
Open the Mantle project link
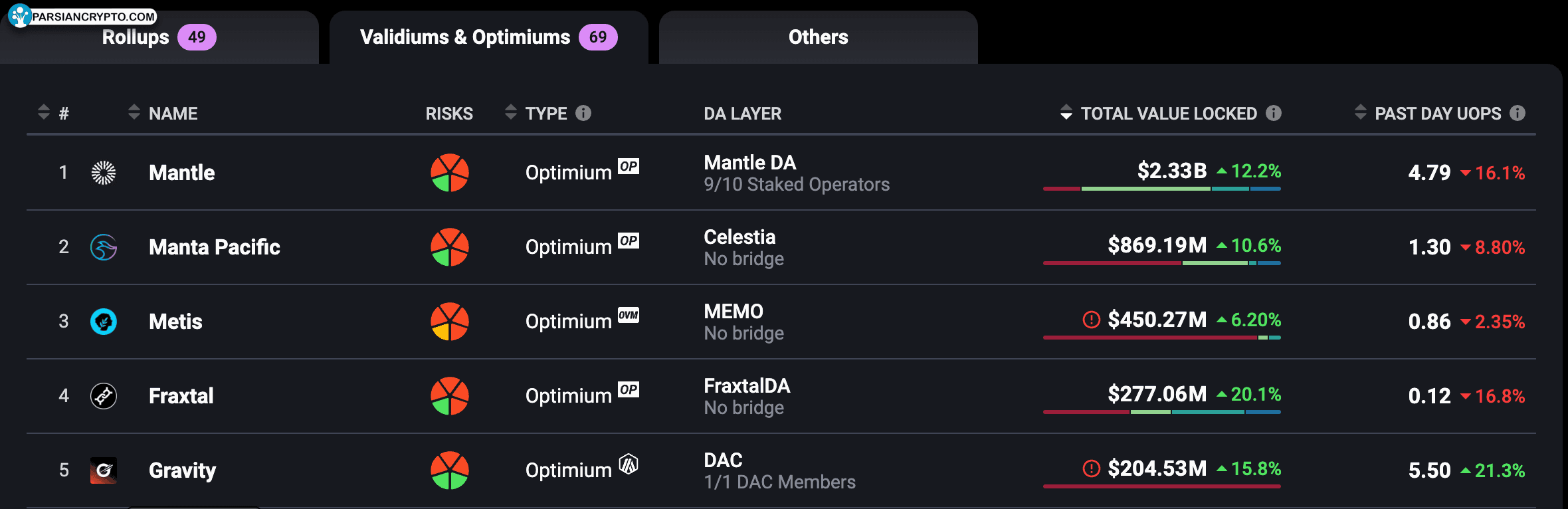tap(182, 173)
